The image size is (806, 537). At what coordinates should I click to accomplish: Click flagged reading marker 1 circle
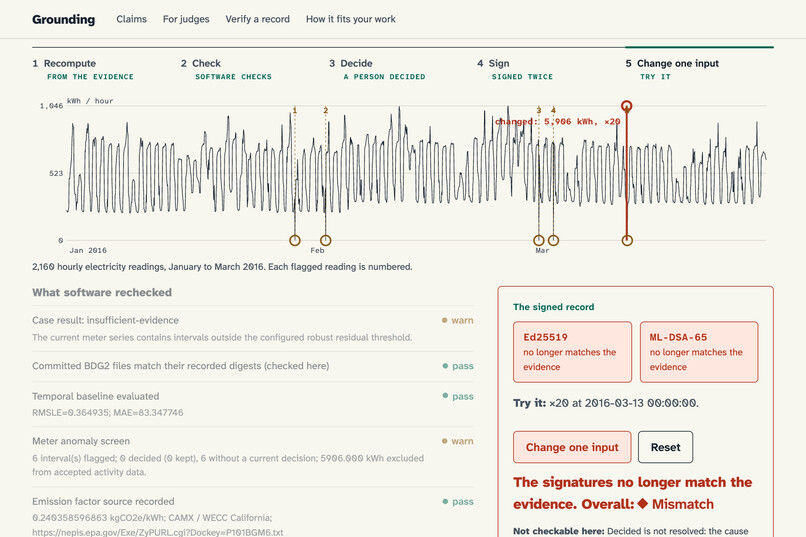295,240
